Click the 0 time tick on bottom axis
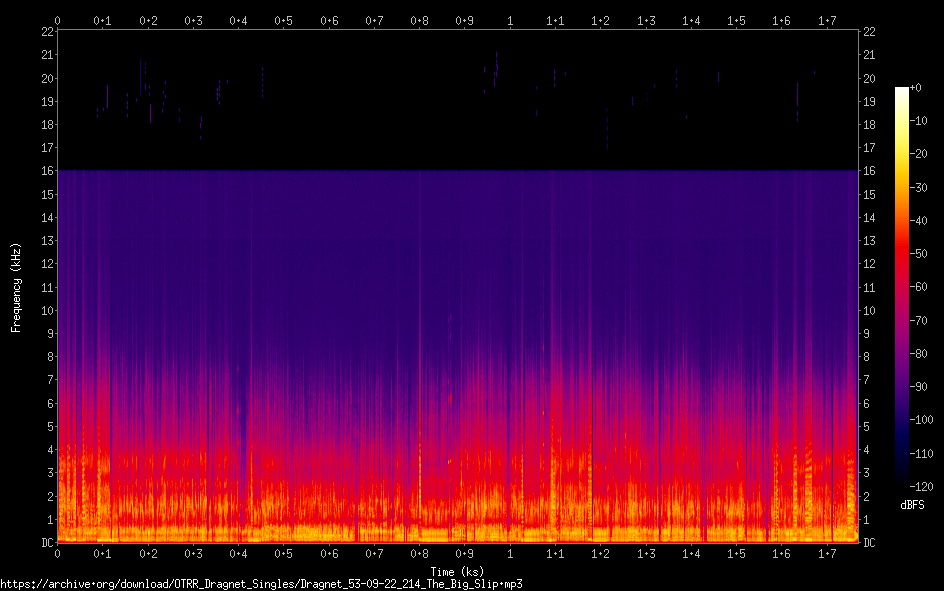Viewport: 944px width, 591px height. (58, 553)
